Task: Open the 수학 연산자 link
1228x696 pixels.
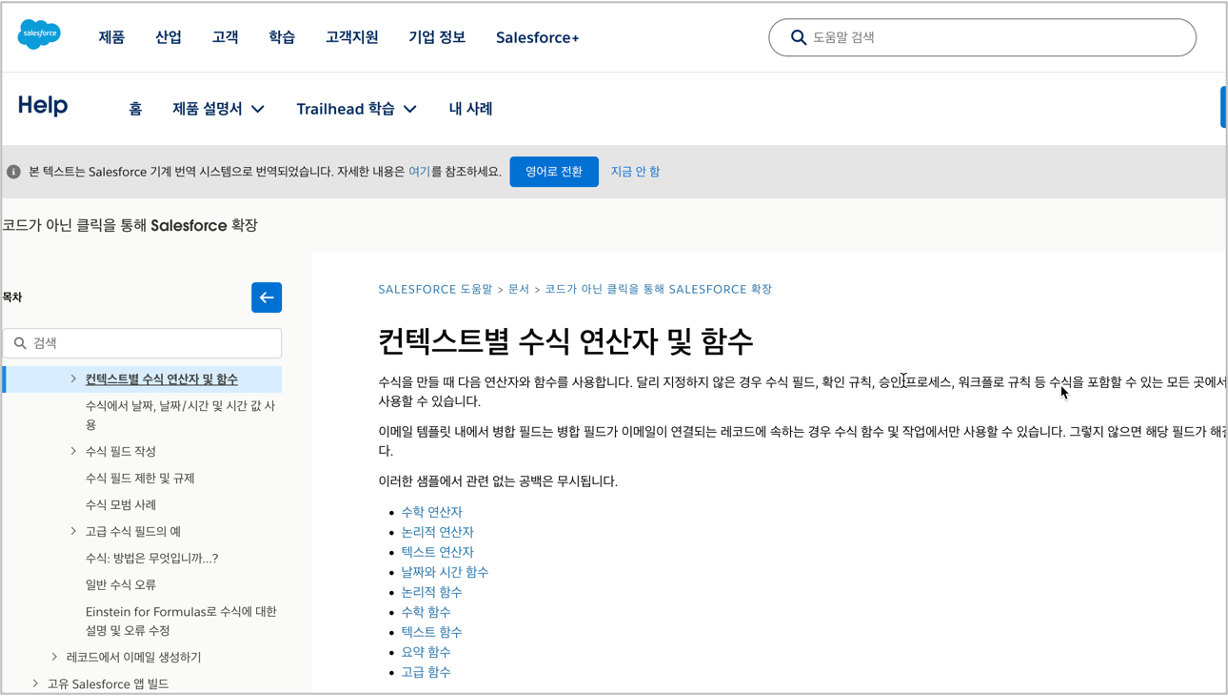Action: pos(431,512)
